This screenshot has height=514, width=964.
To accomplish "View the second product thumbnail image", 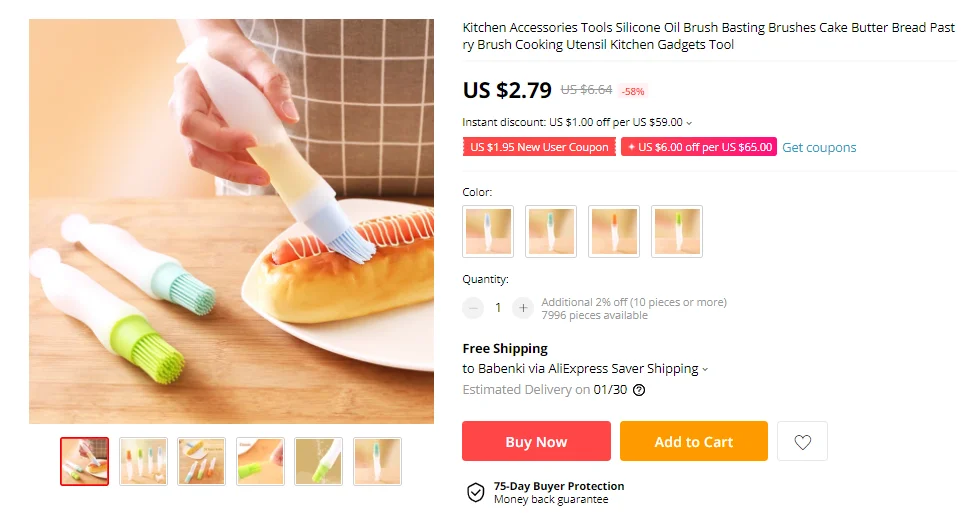I will pyautogui.click(x=143, y=461).
